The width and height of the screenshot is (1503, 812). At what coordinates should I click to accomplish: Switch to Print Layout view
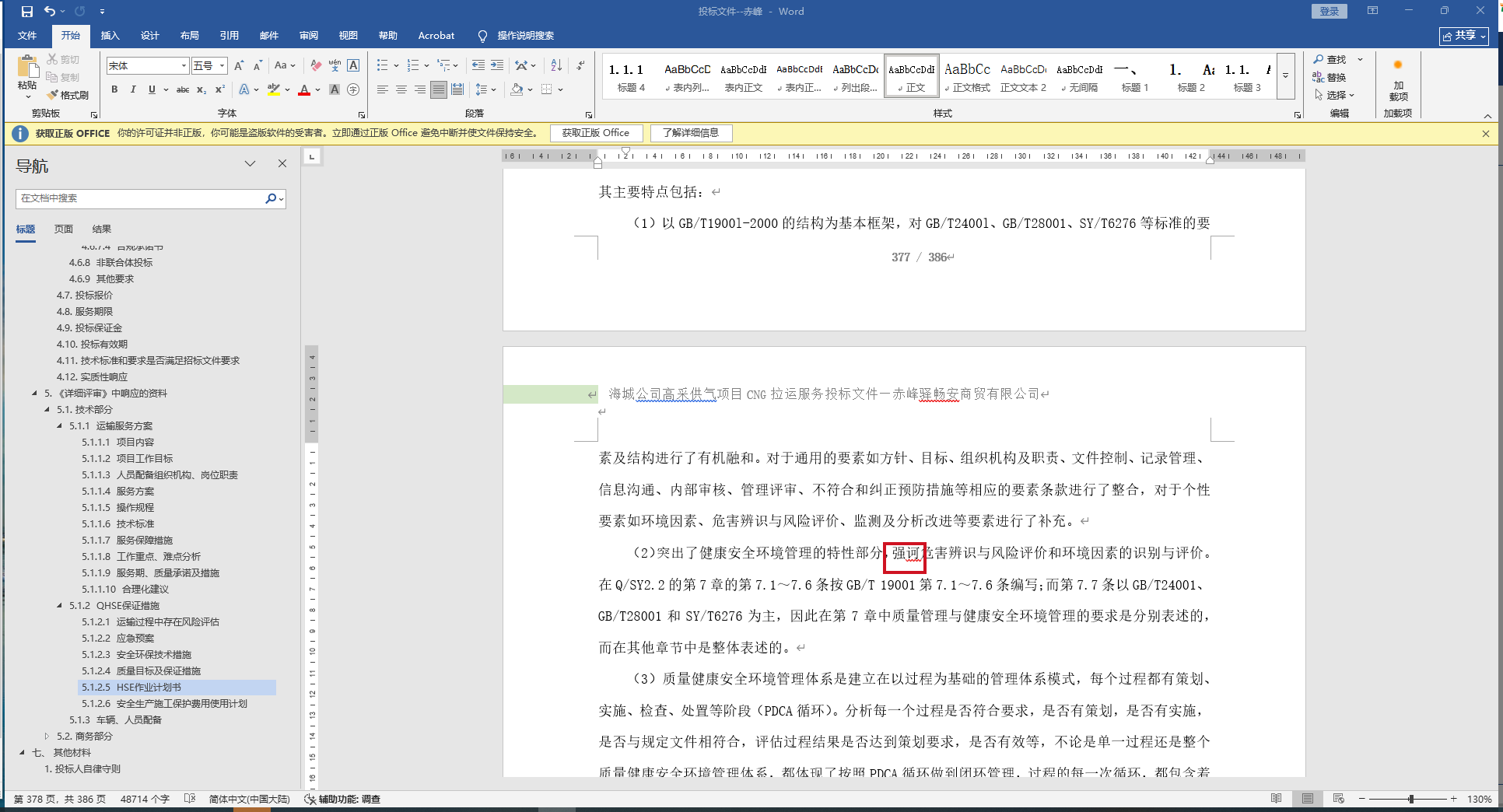click(x=1308, y=799)
